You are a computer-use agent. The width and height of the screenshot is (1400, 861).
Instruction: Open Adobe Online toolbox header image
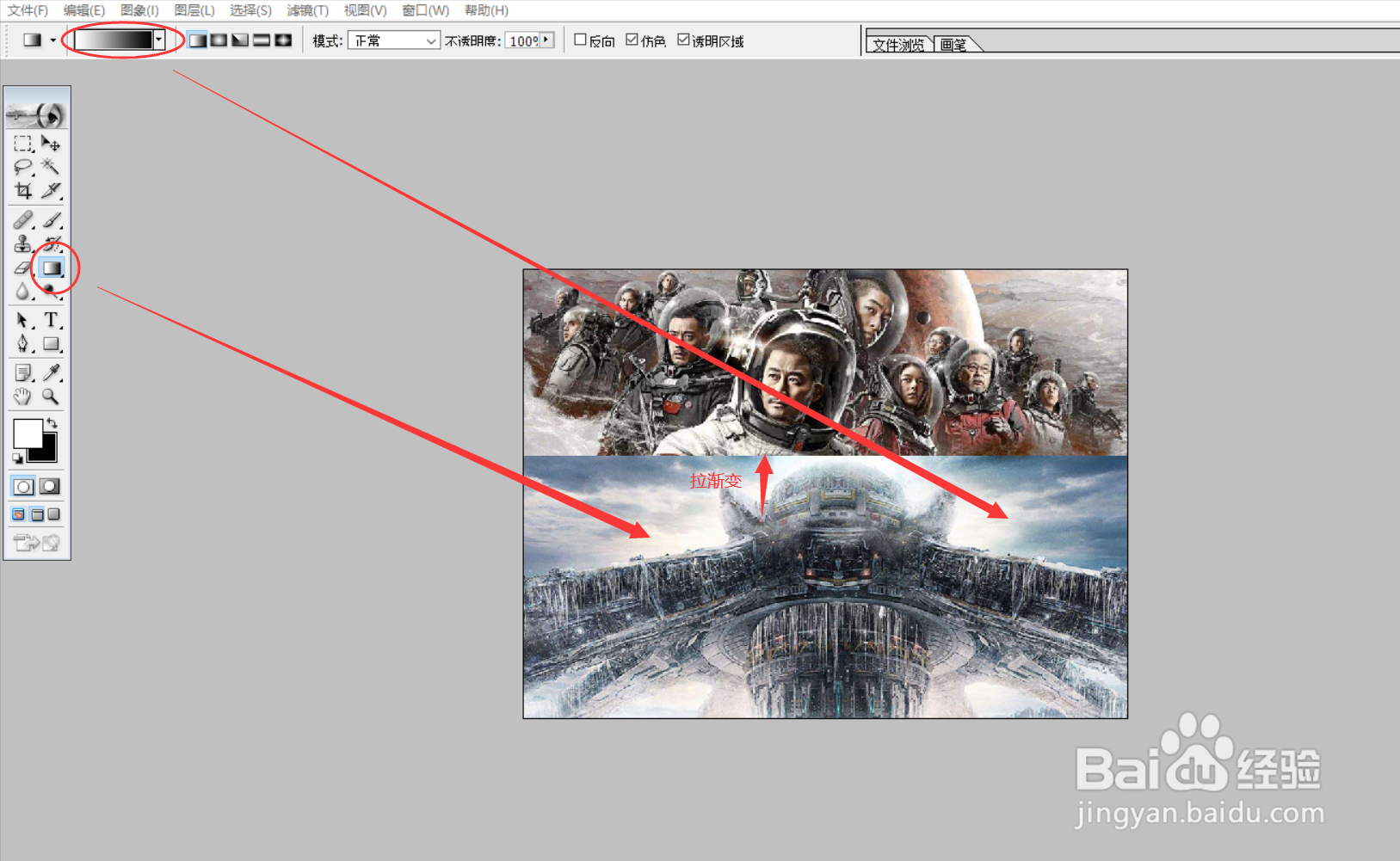[37, 114]
